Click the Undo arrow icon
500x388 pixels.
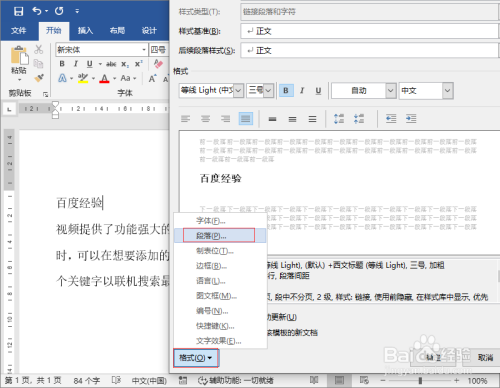click(37, 11)
